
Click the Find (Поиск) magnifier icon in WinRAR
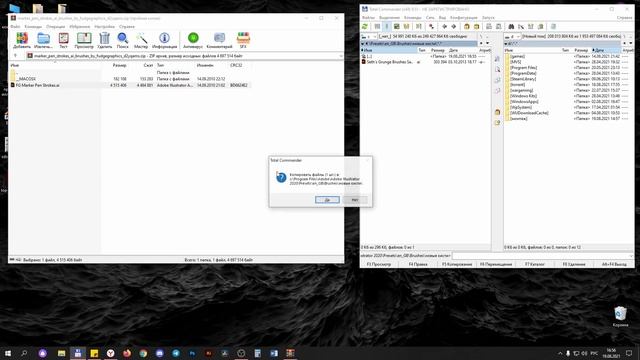tap(122, 41)
